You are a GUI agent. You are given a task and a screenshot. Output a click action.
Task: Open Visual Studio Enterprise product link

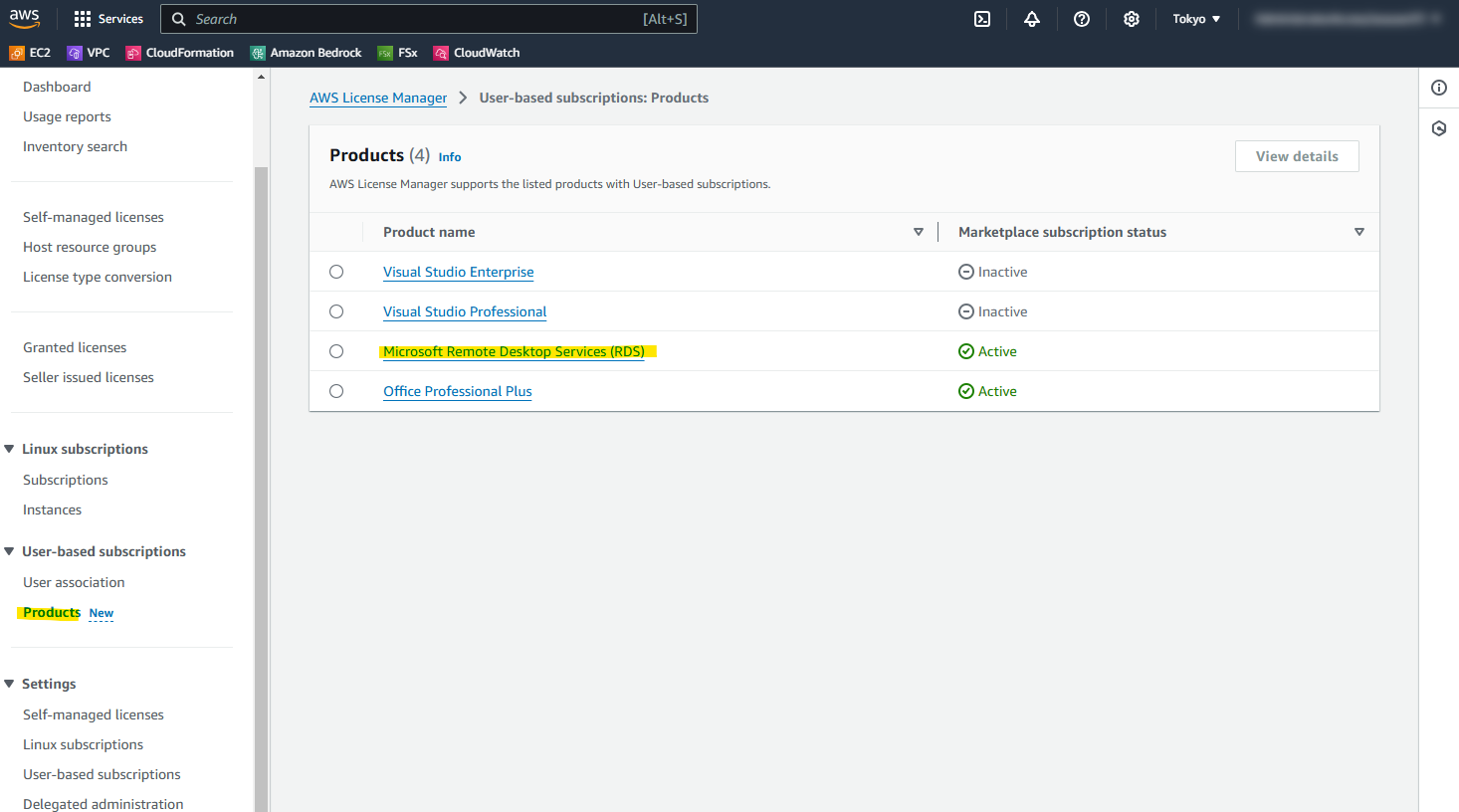pos(459,272)
